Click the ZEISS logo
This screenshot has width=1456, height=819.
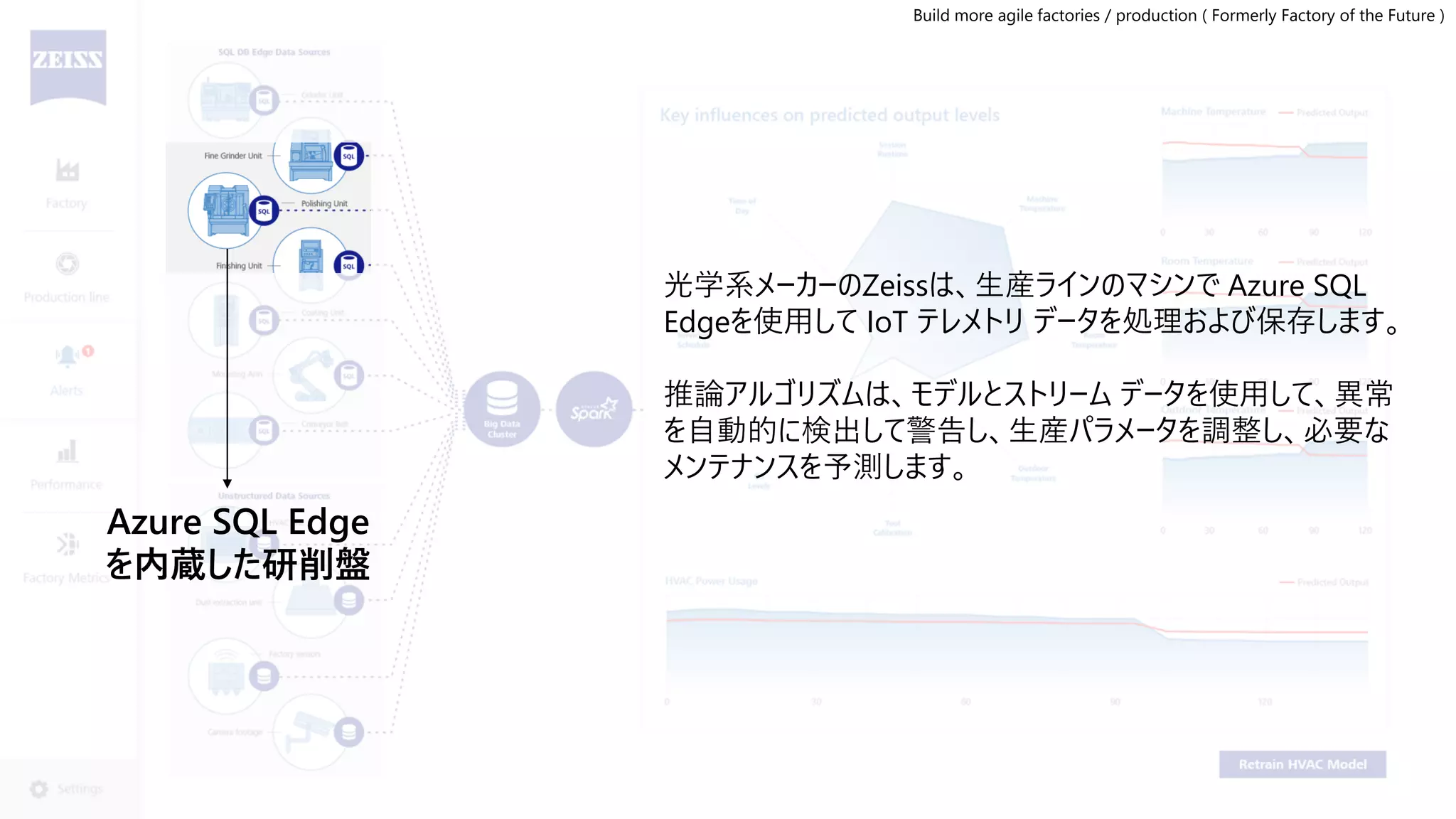[x=68, y=68]
